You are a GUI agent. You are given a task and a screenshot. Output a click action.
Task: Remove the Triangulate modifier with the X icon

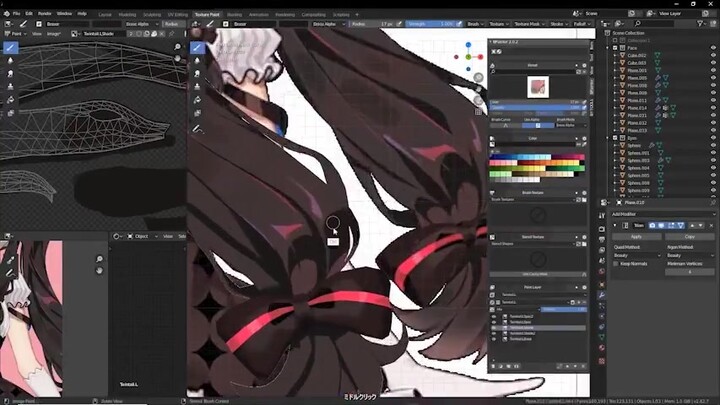pyautogui.click(x=711, y=225)
